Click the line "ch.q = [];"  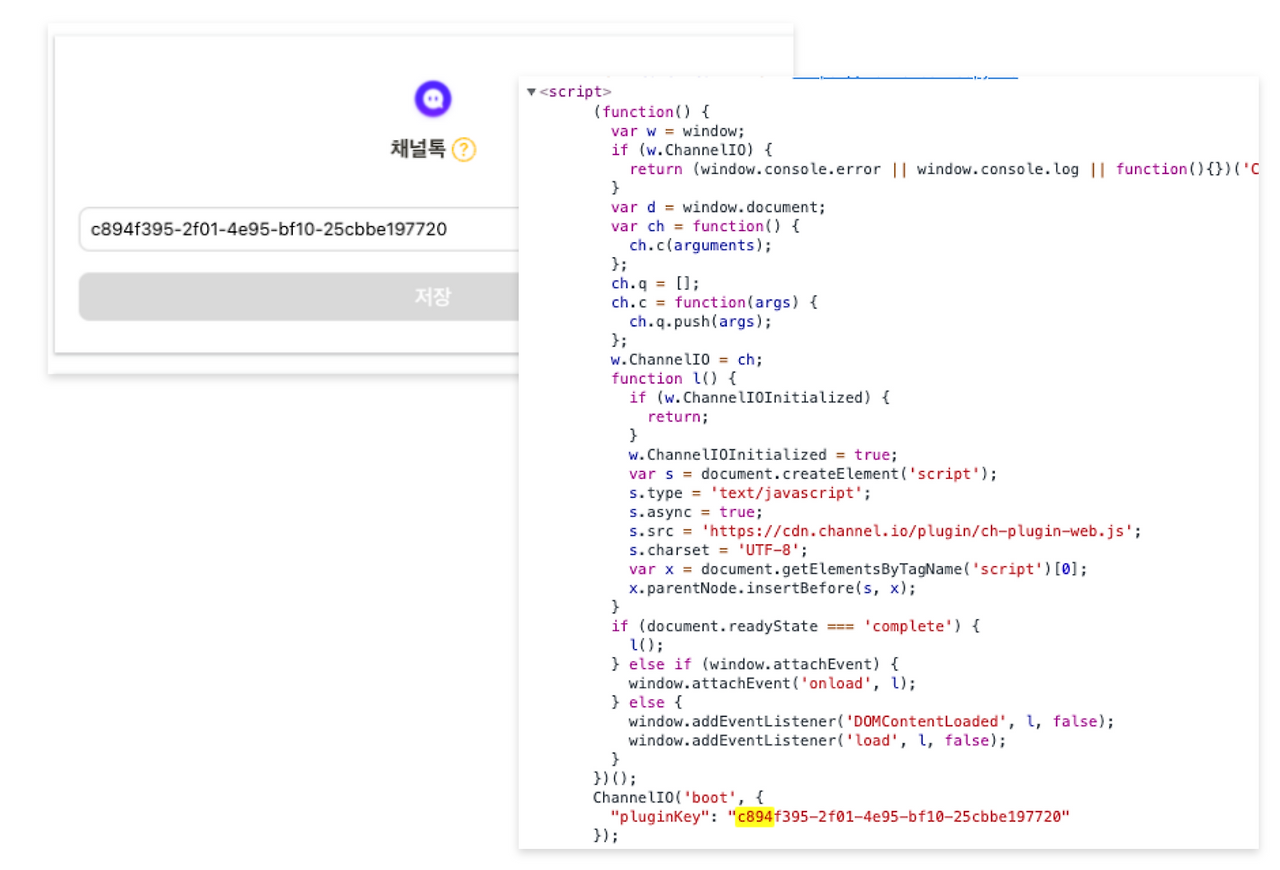(x=656, y=283)
